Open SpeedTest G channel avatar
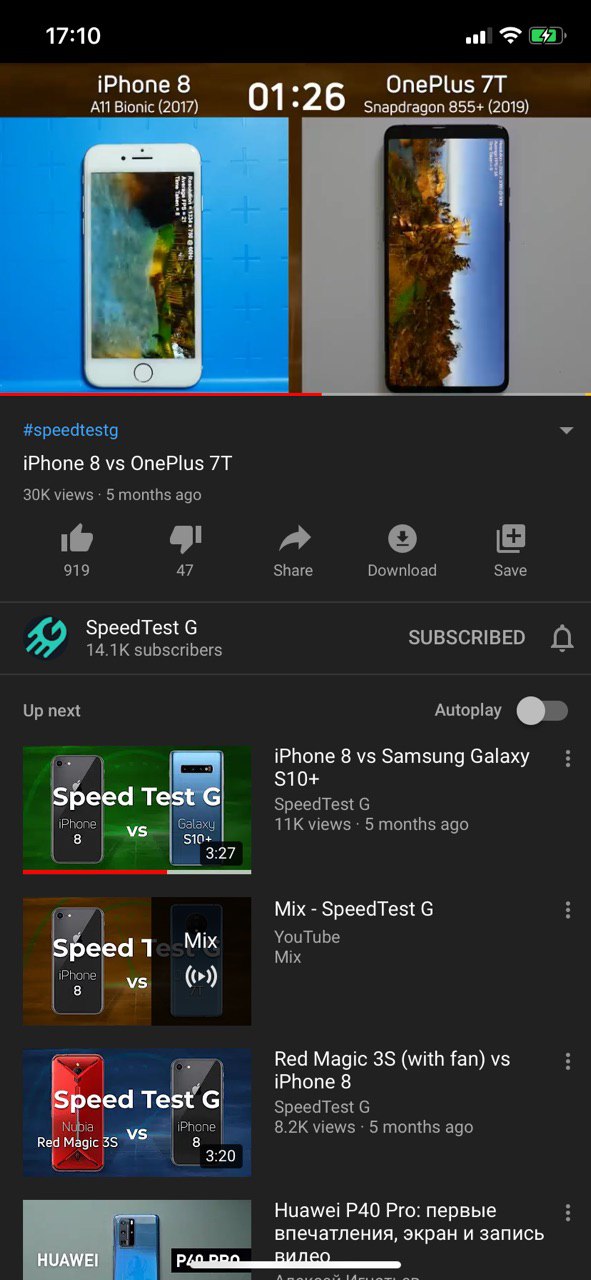 [46, 638]
